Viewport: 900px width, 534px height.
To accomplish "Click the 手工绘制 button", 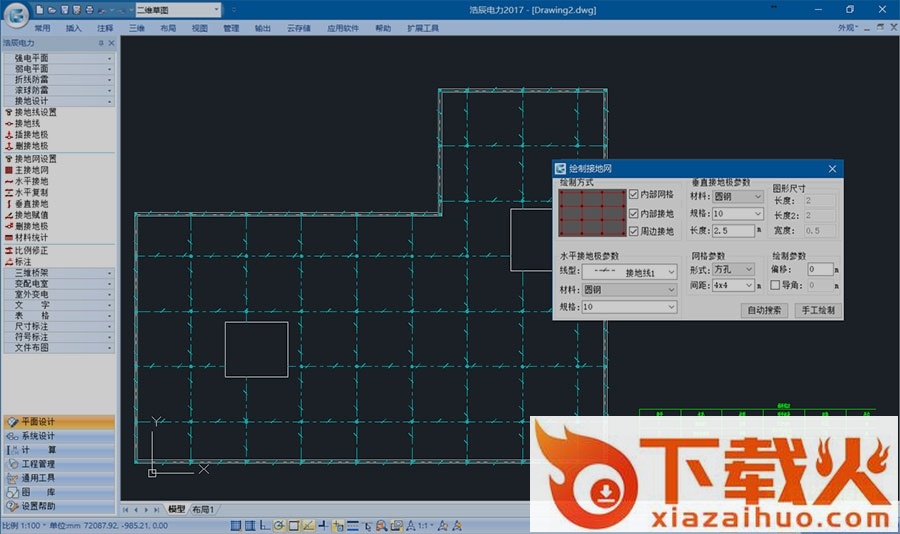I will [x=818, y=311].
